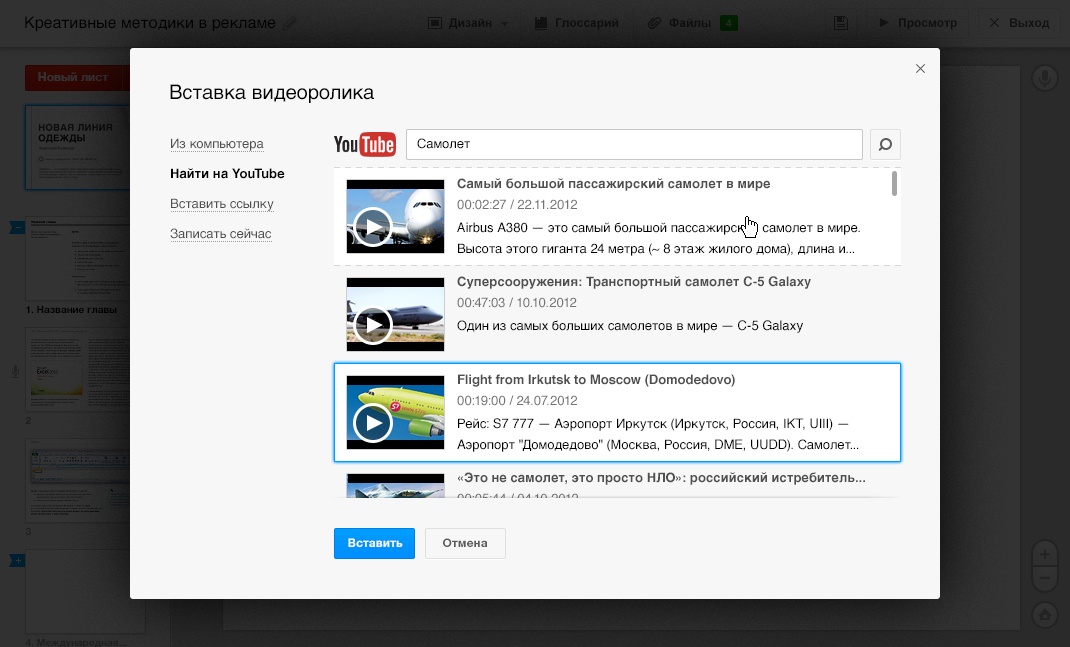
Task: Click the save floppy disk icon
Action: [x=841, y=23]
